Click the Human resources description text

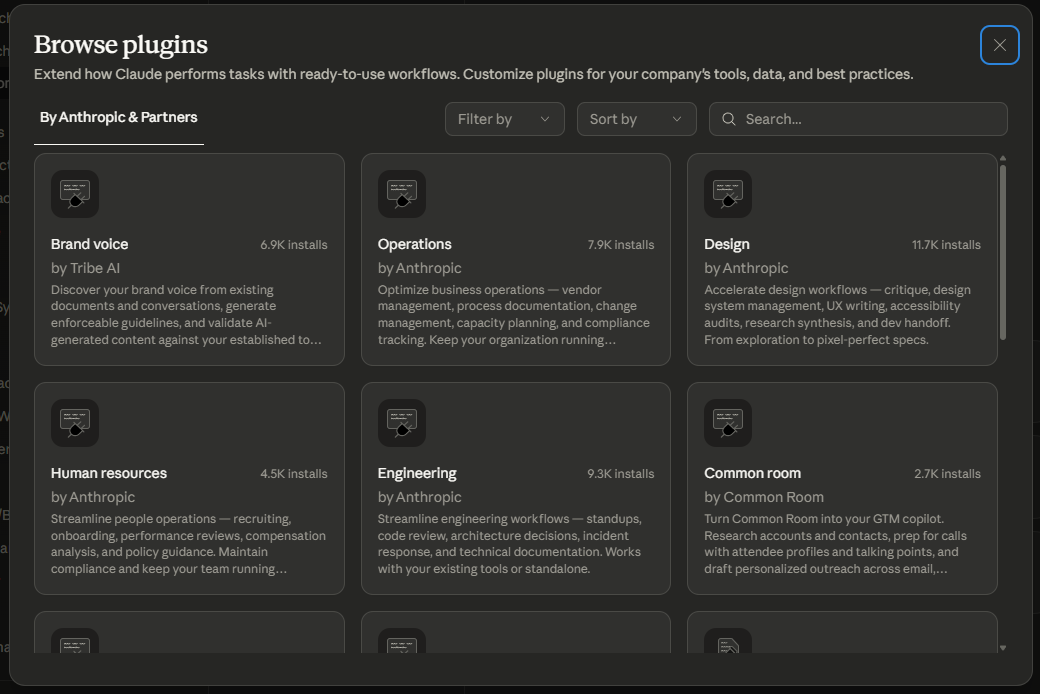188,543
